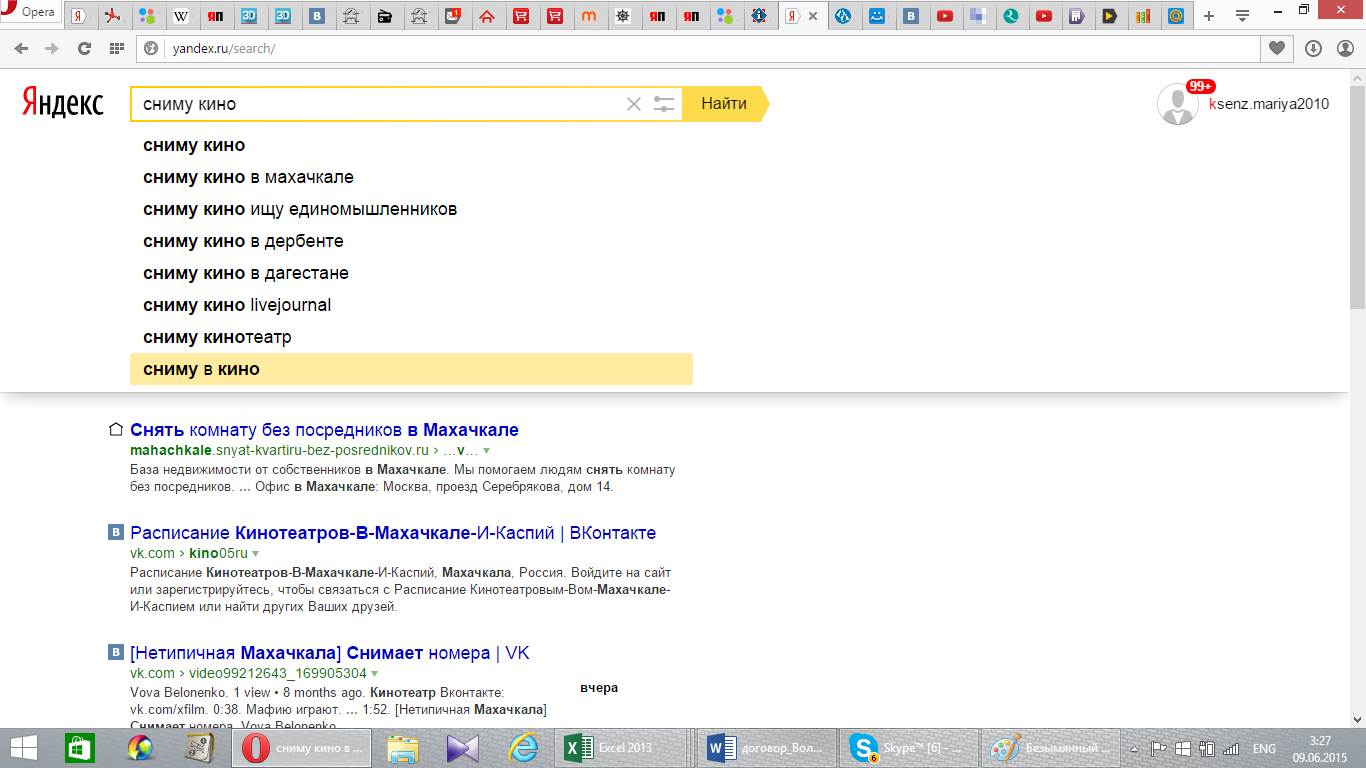Select suggestion 'сниму кино в махачкале'

point(411,177)
